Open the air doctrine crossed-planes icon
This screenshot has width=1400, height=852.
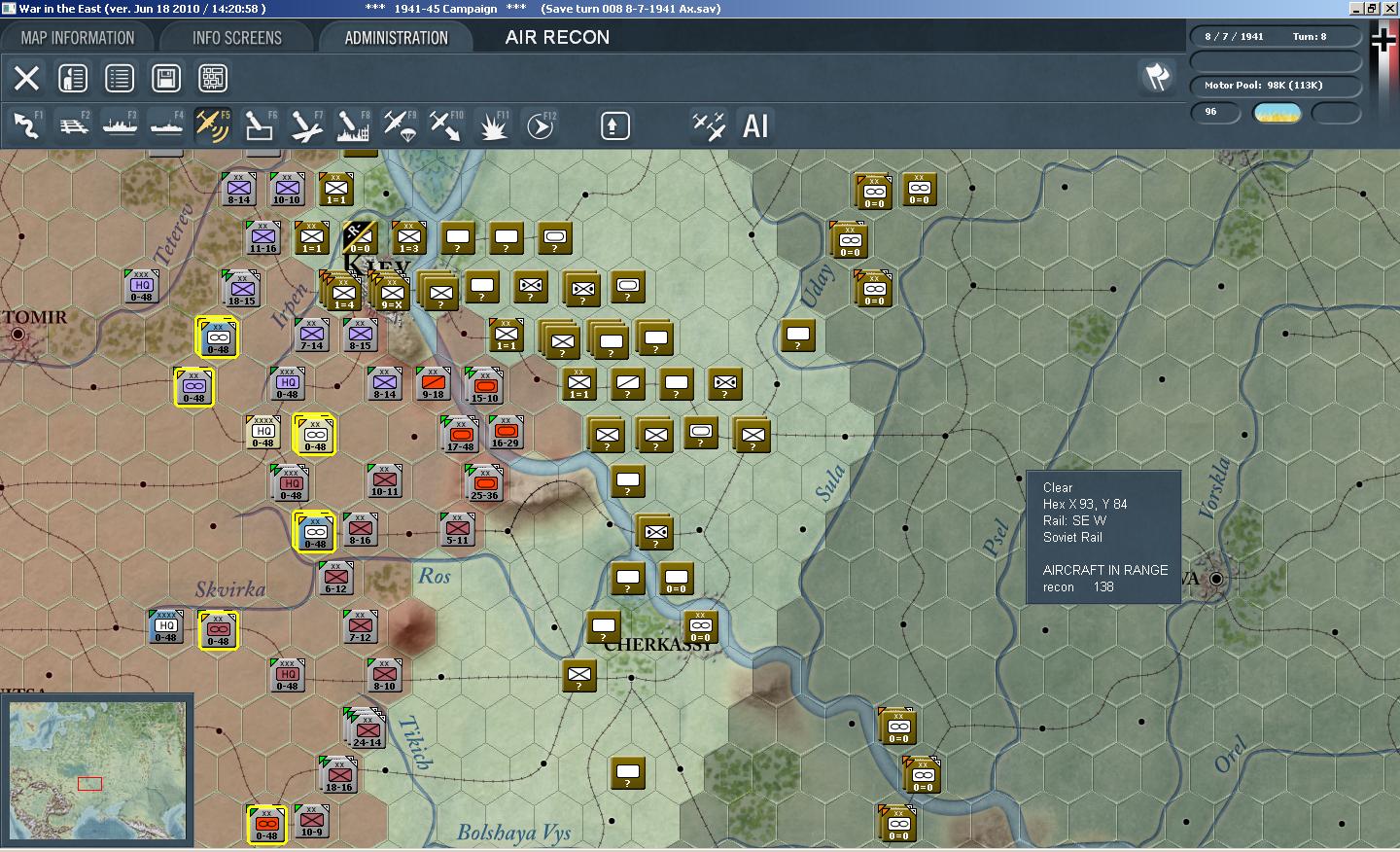tap(709, 125)
